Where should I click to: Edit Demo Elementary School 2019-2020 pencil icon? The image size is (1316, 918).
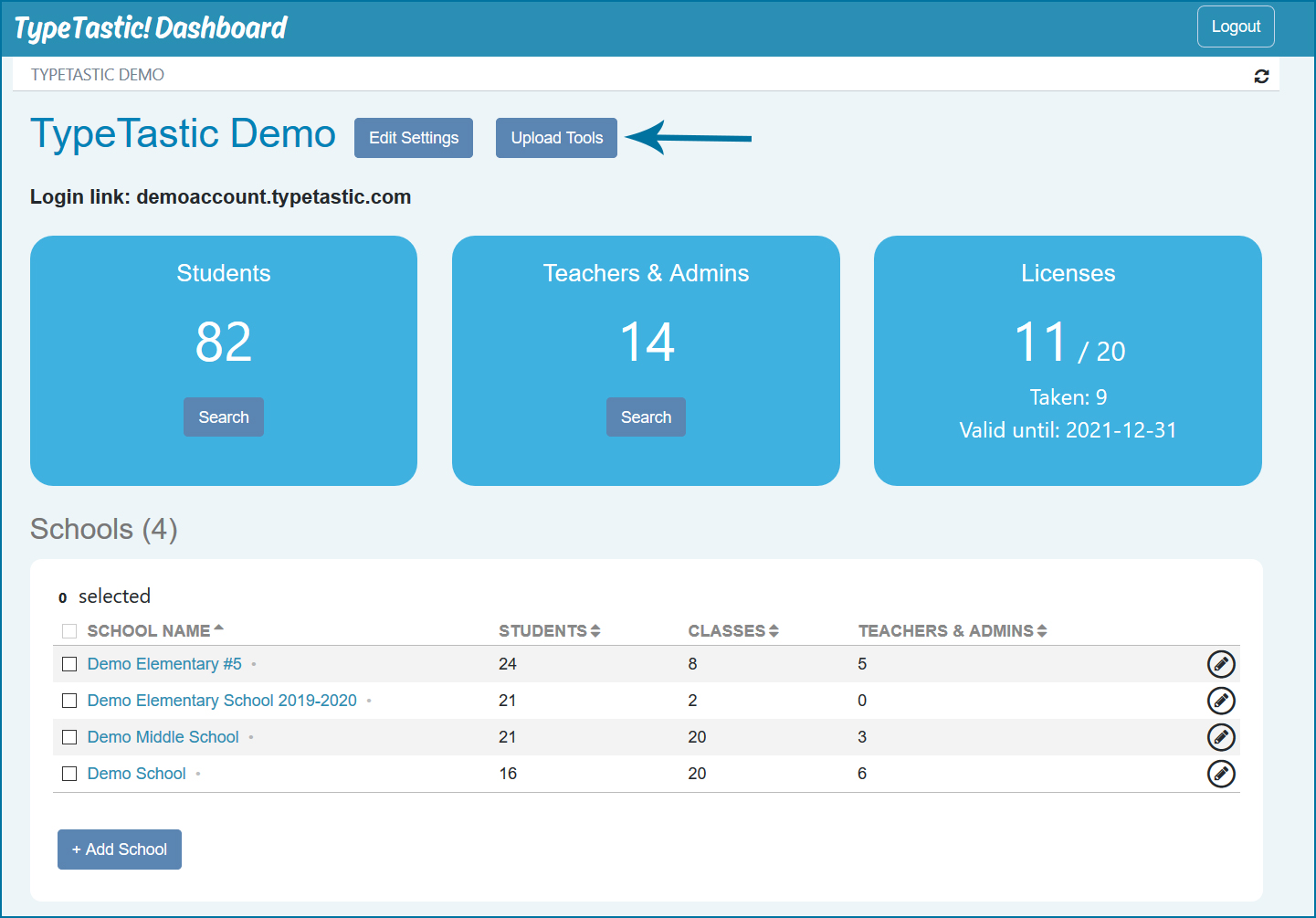(1221, 701)
